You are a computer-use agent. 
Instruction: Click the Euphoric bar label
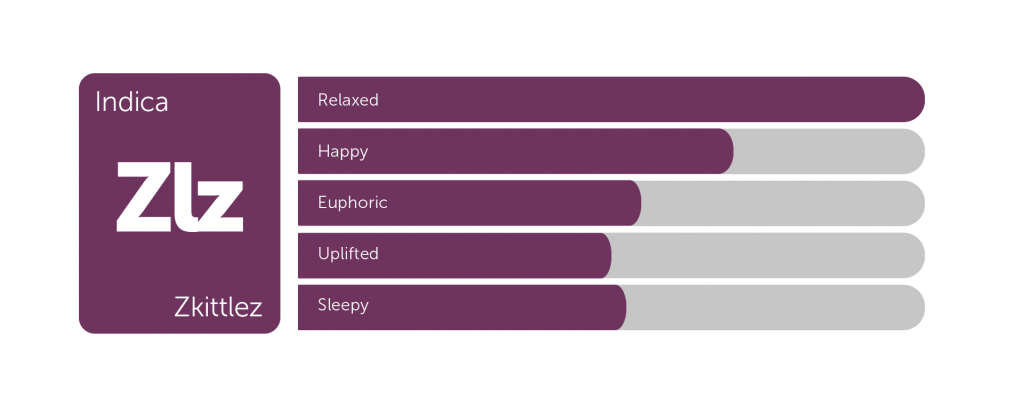point(353,203)
